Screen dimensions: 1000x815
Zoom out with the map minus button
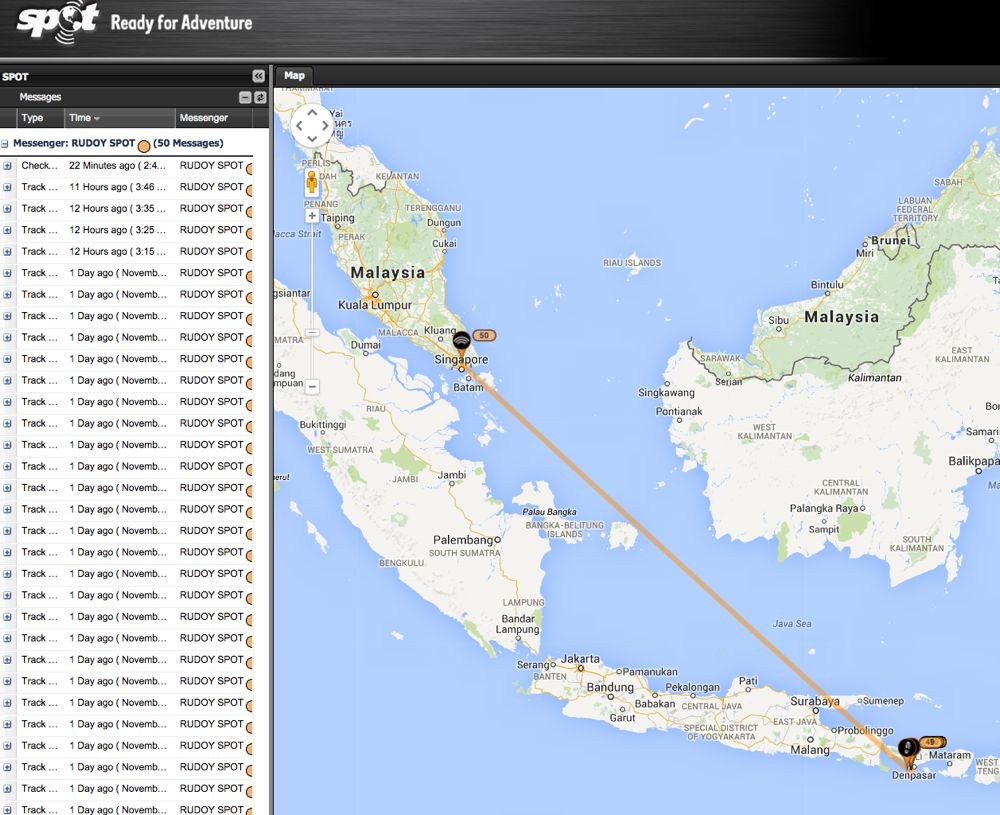coord(312,386)
